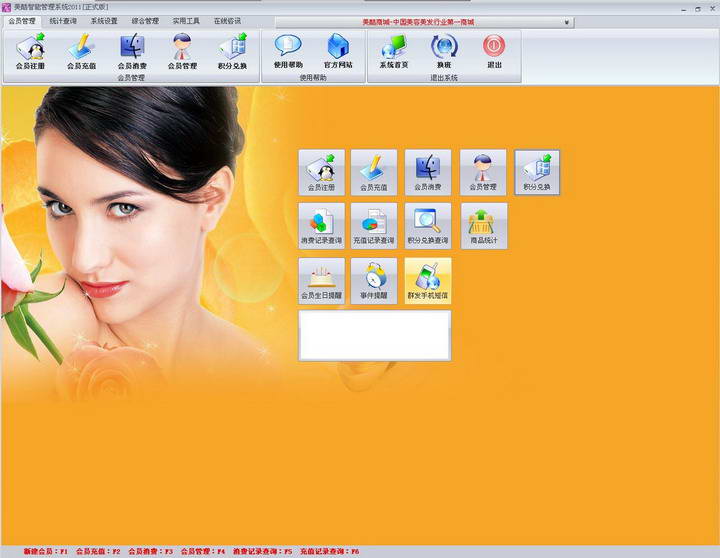Click highlighted 积分兑换 tile in center panel

pos(537,173)
